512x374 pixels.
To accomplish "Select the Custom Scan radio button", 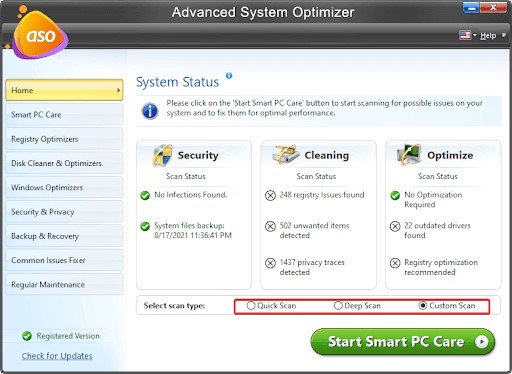I will (423, 305).
